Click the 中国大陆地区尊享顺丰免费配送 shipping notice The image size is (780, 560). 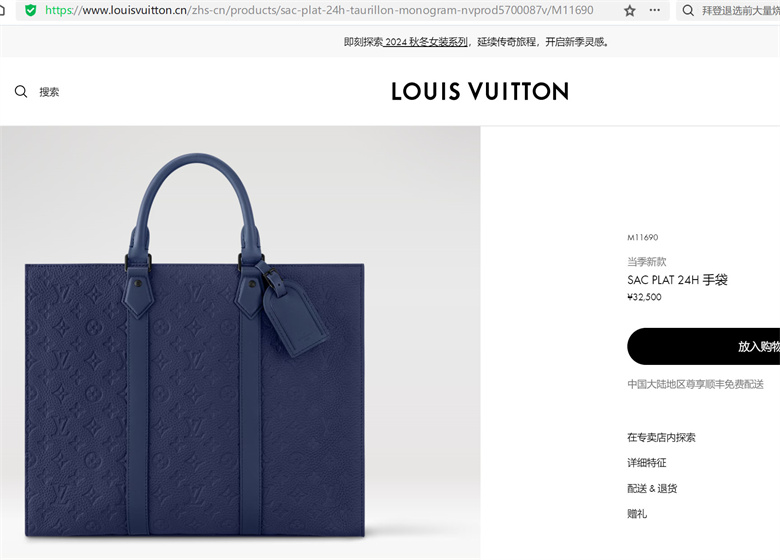pos(695,384)
